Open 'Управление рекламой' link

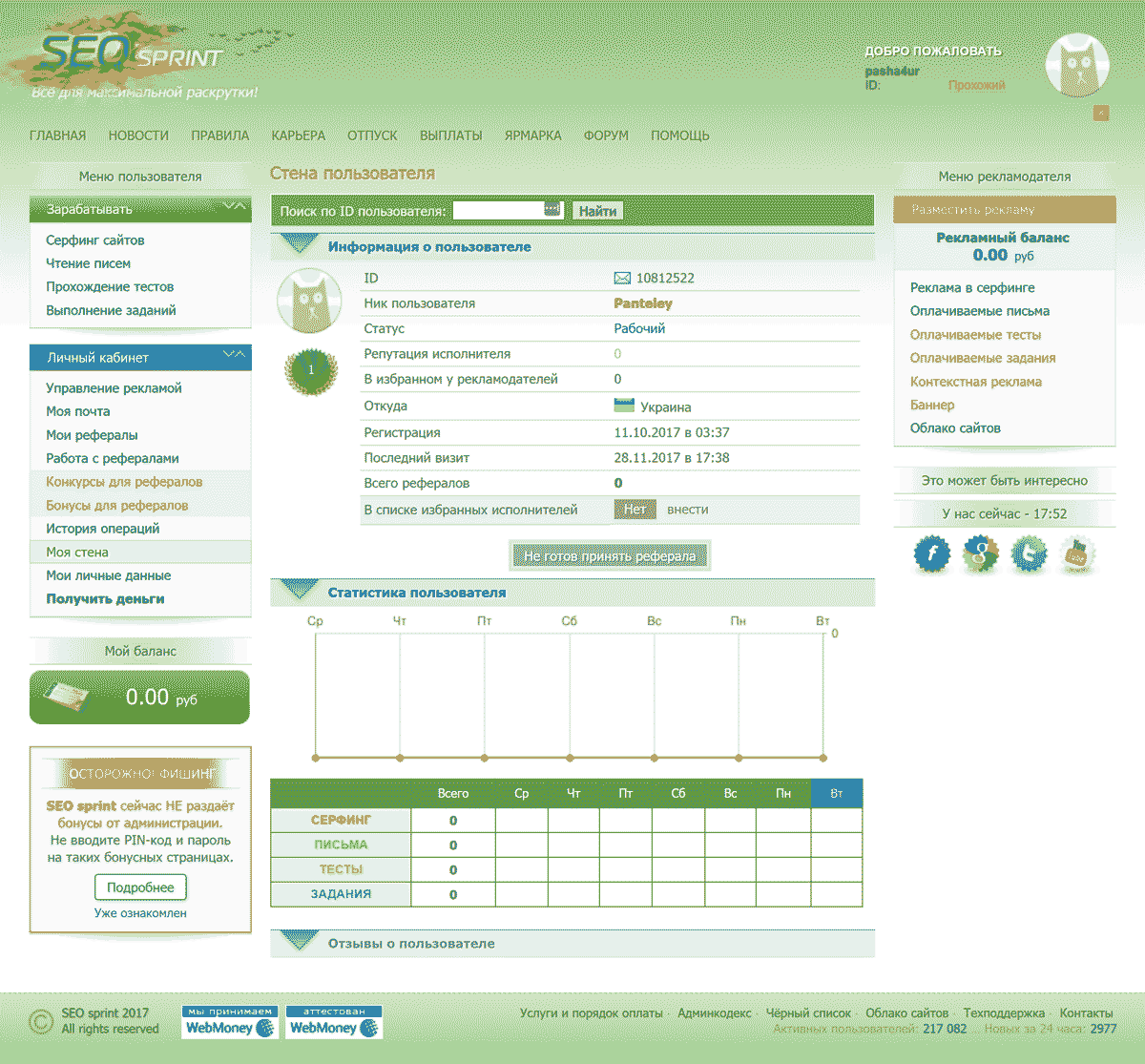[114, 388]
